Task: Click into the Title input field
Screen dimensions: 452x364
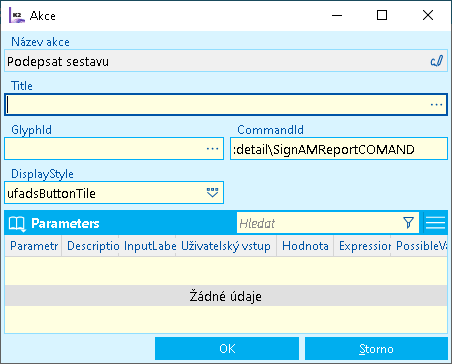Action: (x=226, y=105)
